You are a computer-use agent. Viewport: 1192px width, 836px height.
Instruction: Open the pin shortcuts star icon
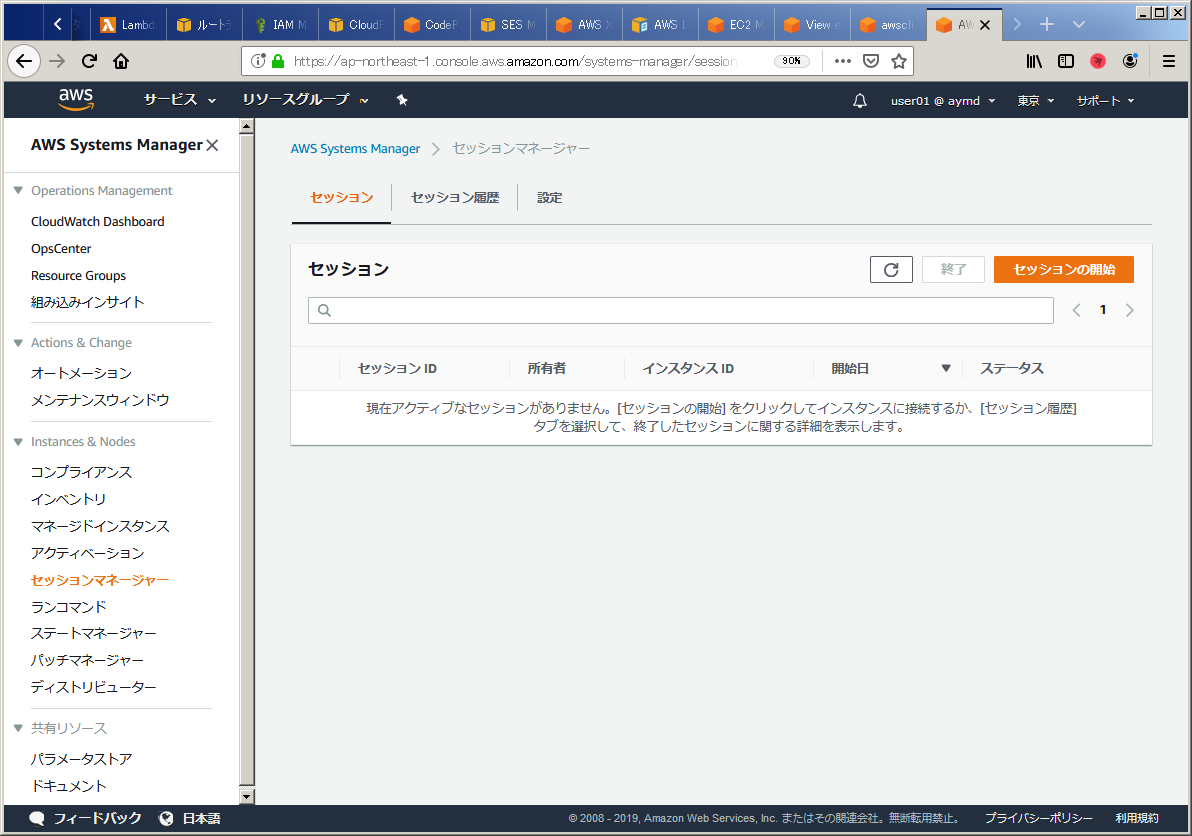pos(402,100)
